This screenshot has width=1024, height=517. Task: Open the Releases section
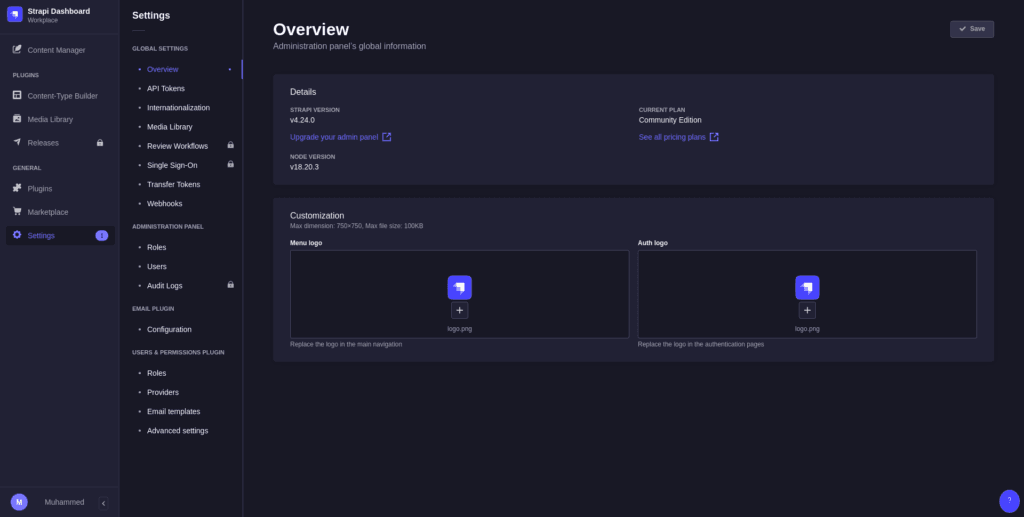(43, 143)
